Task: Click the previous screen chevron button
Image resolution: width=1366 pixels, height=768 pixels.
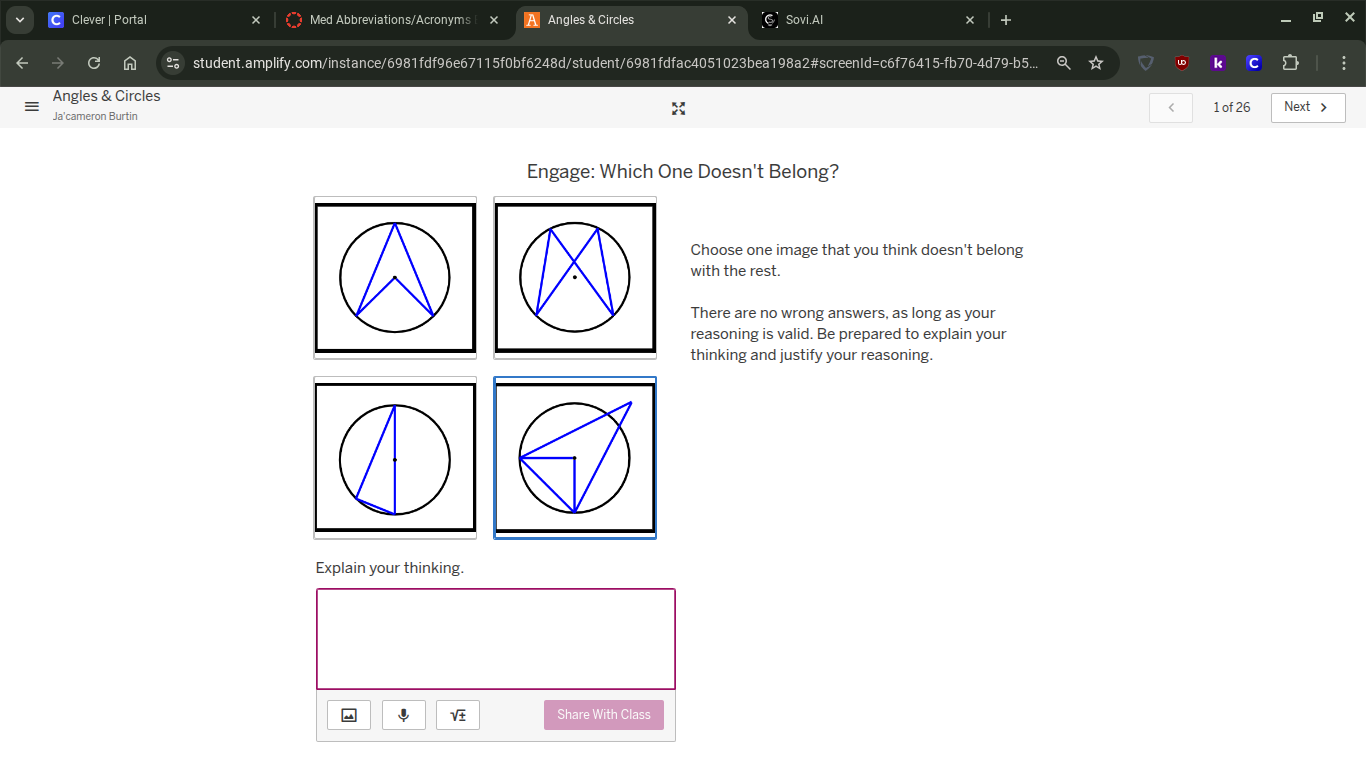Action: coord(1170,107)
